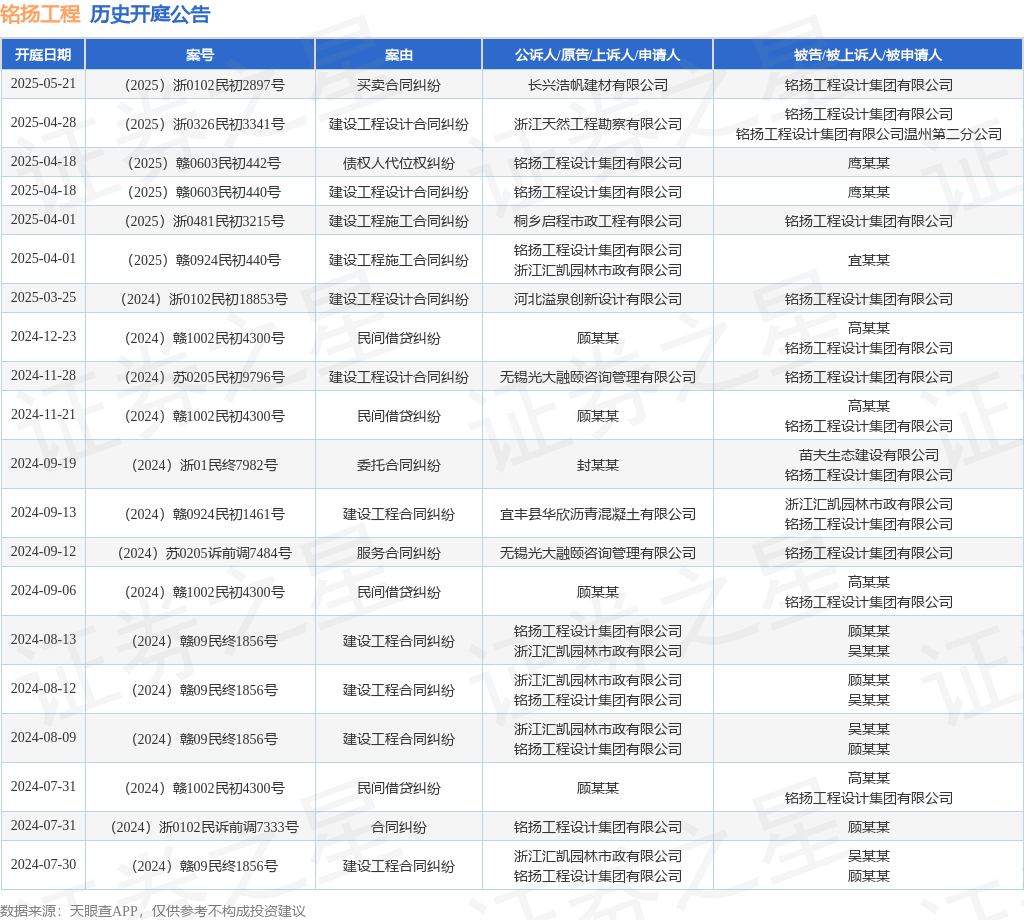Image resolution: width=1024 pixels, height=920 pixels.
Task: Click date cell 2024-11-21
Action: point(43,415)
